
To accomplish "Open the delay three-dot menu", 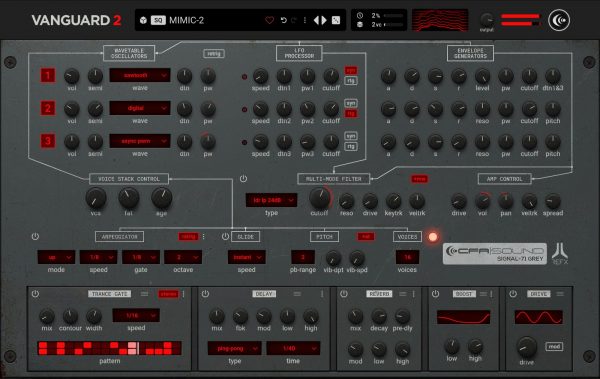I will tap(322, 294).
